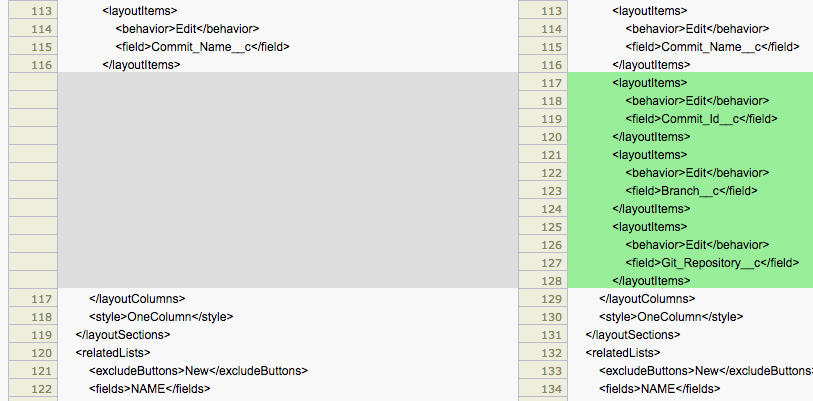Click <behavior>Edit</behavior> on line 114 of original pane
The image size is (813, 401).
(187, 29)
